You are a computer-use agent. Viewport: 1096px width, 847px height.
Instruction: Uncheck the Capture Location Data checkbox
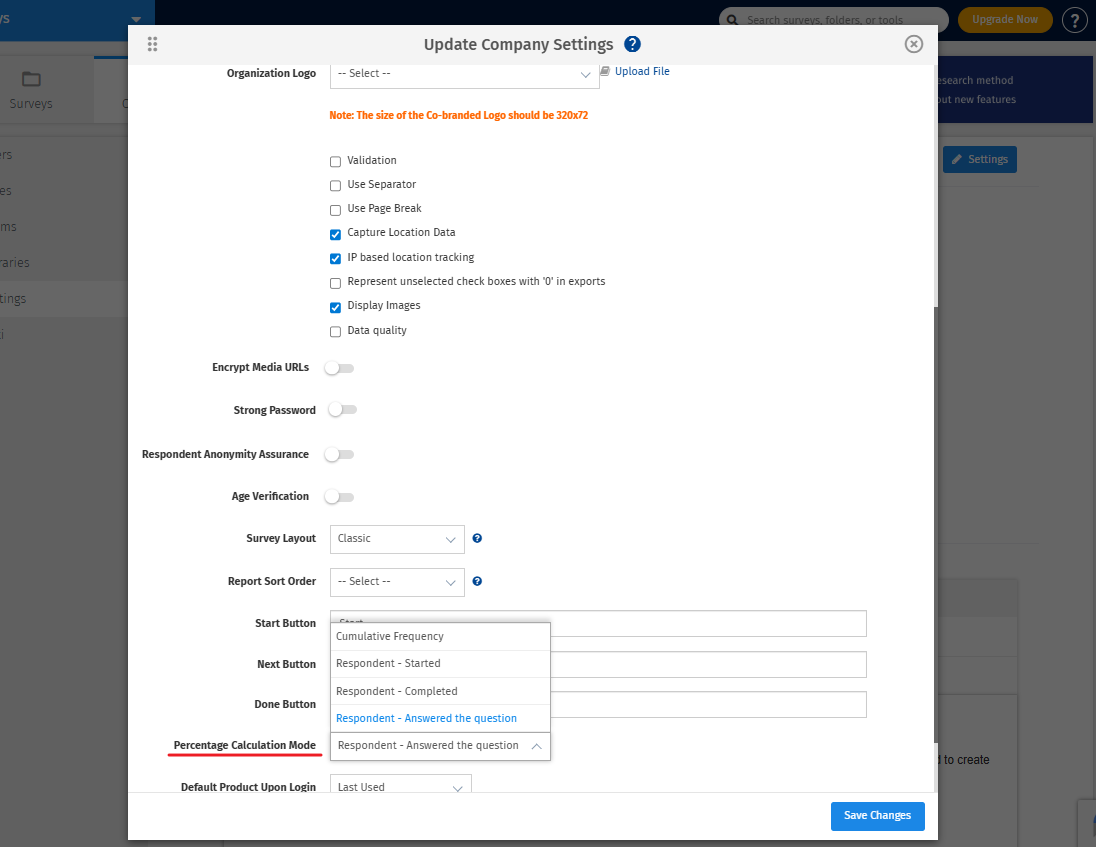(335, 234)
